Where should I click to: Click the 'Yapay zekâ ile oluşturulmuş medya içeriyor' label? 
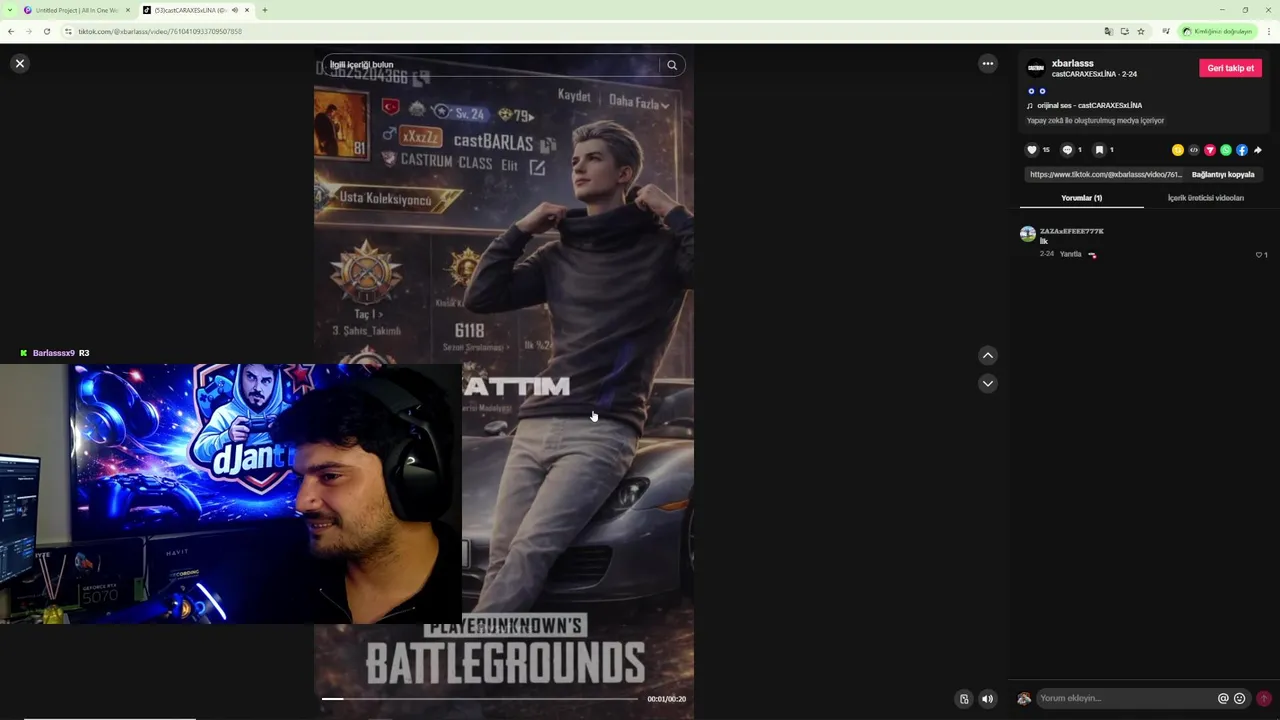(x=1095, y=121)
